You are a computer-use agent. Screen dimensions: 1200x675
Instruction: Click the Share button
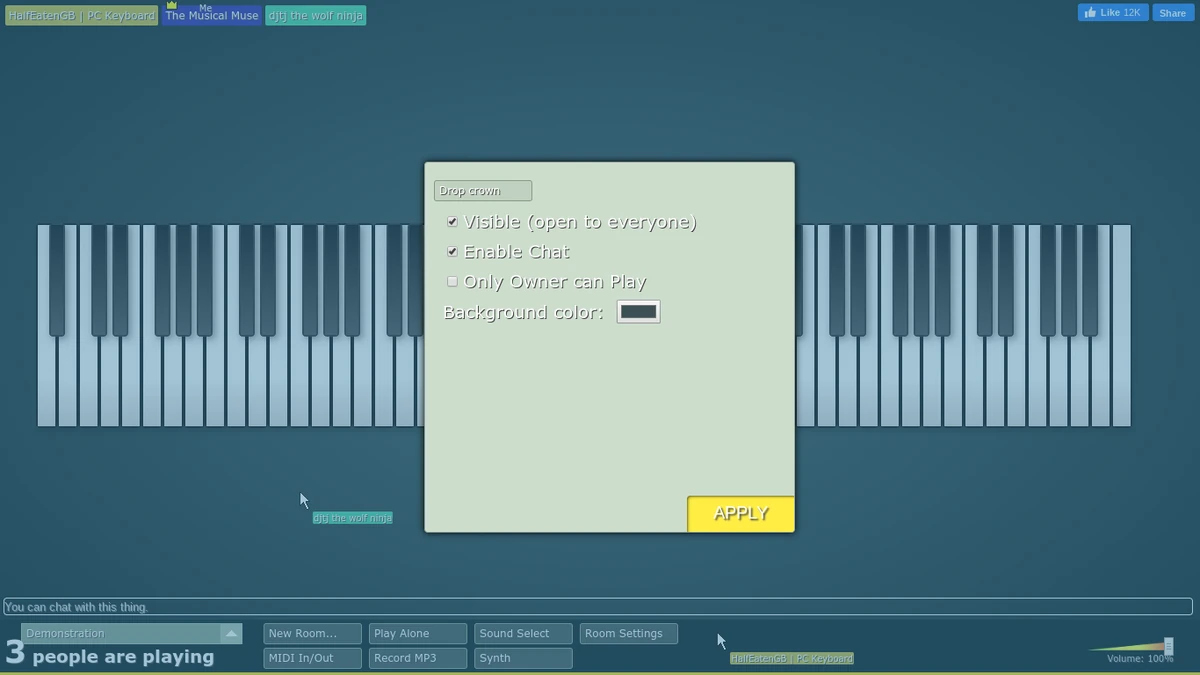coord(1172,12)
